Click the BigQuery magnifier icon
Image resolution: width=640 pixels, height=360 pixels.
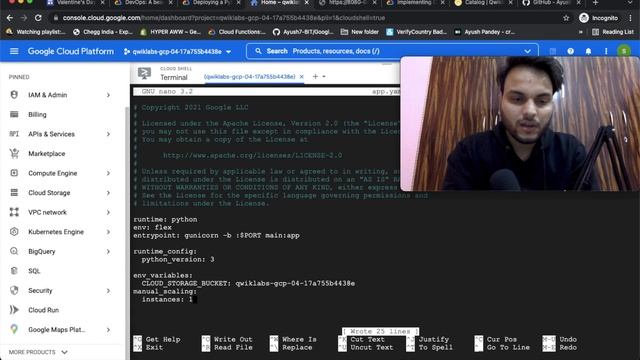coord(14,251)
